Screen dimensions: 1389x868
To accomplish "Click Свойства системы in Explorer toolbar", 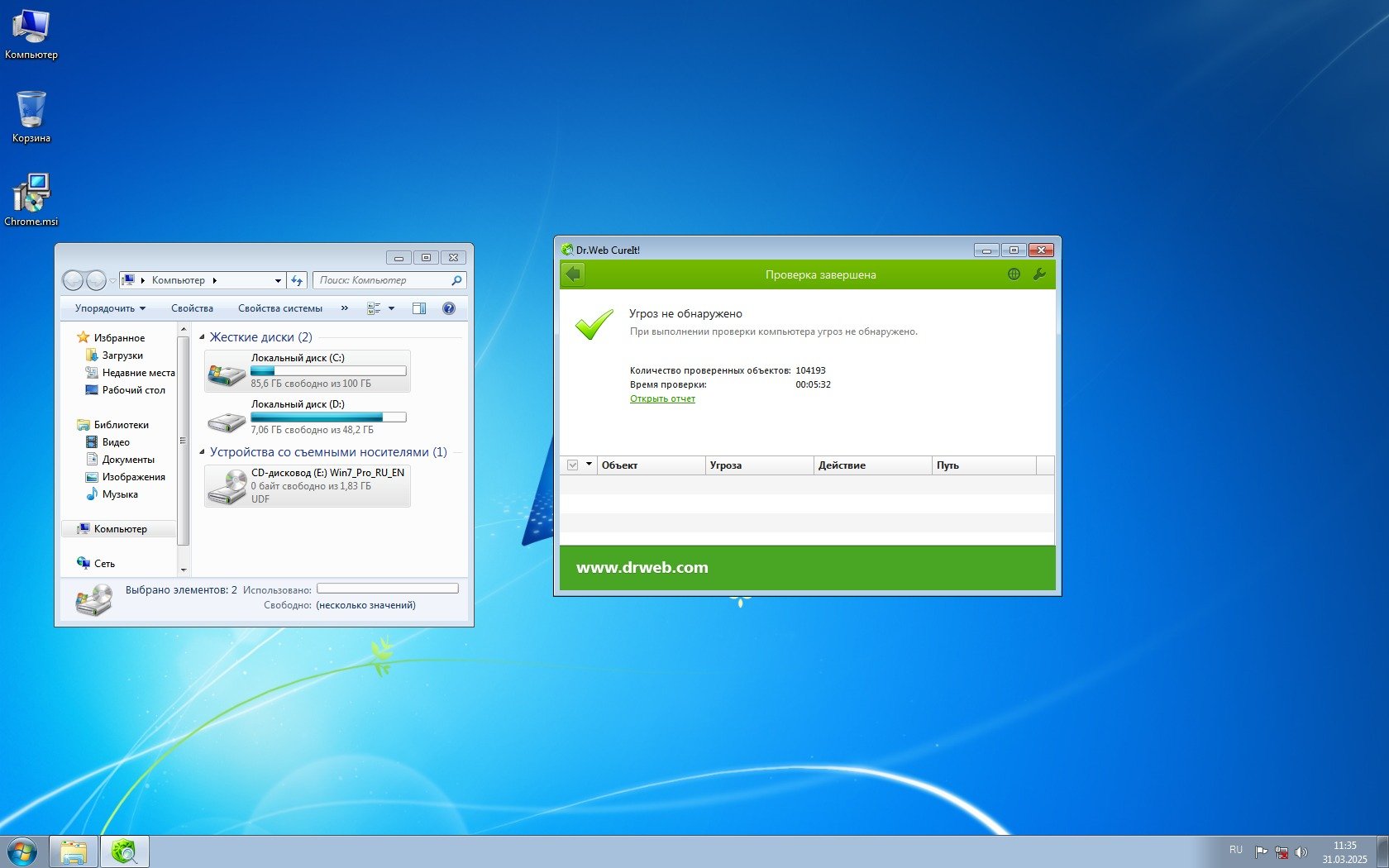I will click(x=279, y=308).
